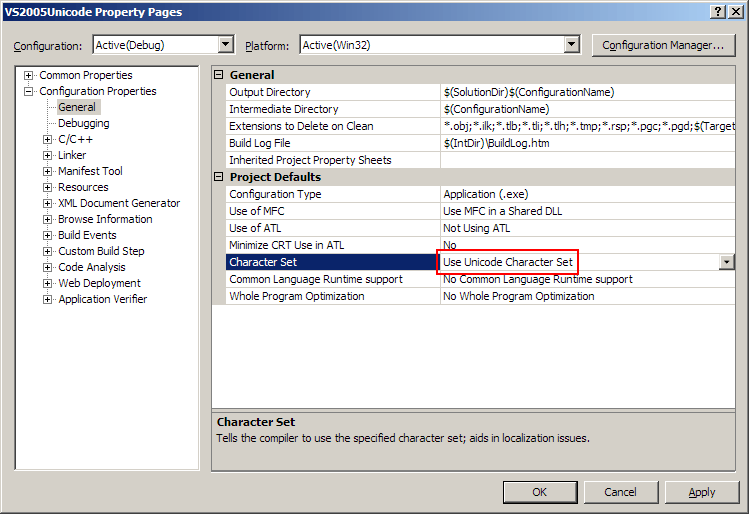Viewport: 749px width, 514px height.
Task: Click the Use Unicode Character Set value
Action: 507,262
